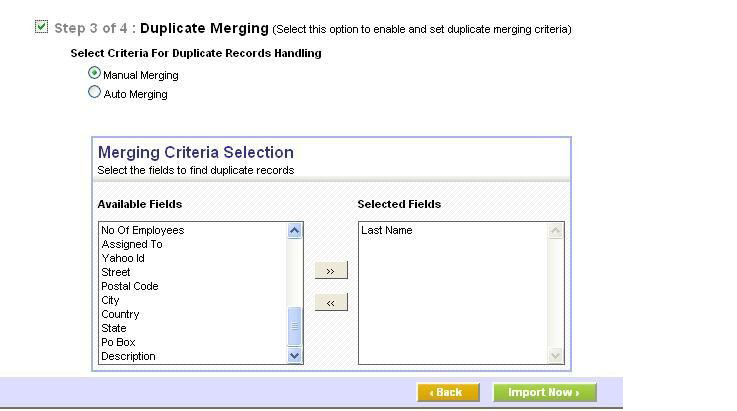Toggle the Duplicate Merging step checkbox
737x411 pixels.
[41, 27]
